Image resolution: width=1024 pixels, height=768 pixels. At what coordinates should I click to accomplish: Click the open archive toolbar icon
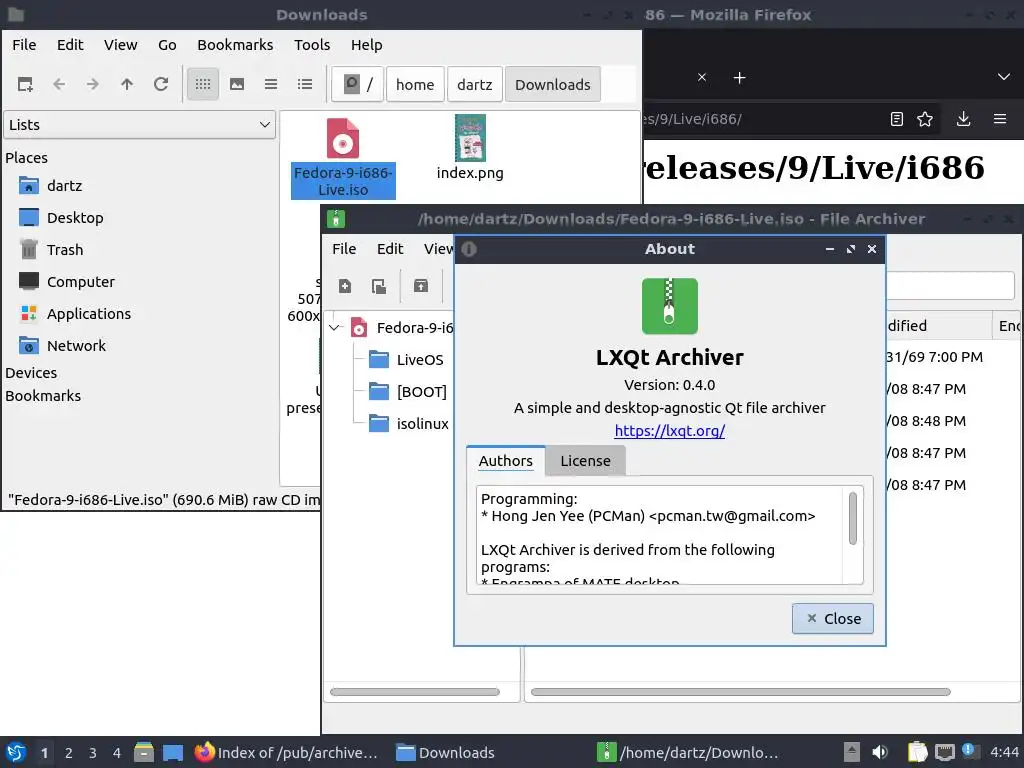click(379, 286)
